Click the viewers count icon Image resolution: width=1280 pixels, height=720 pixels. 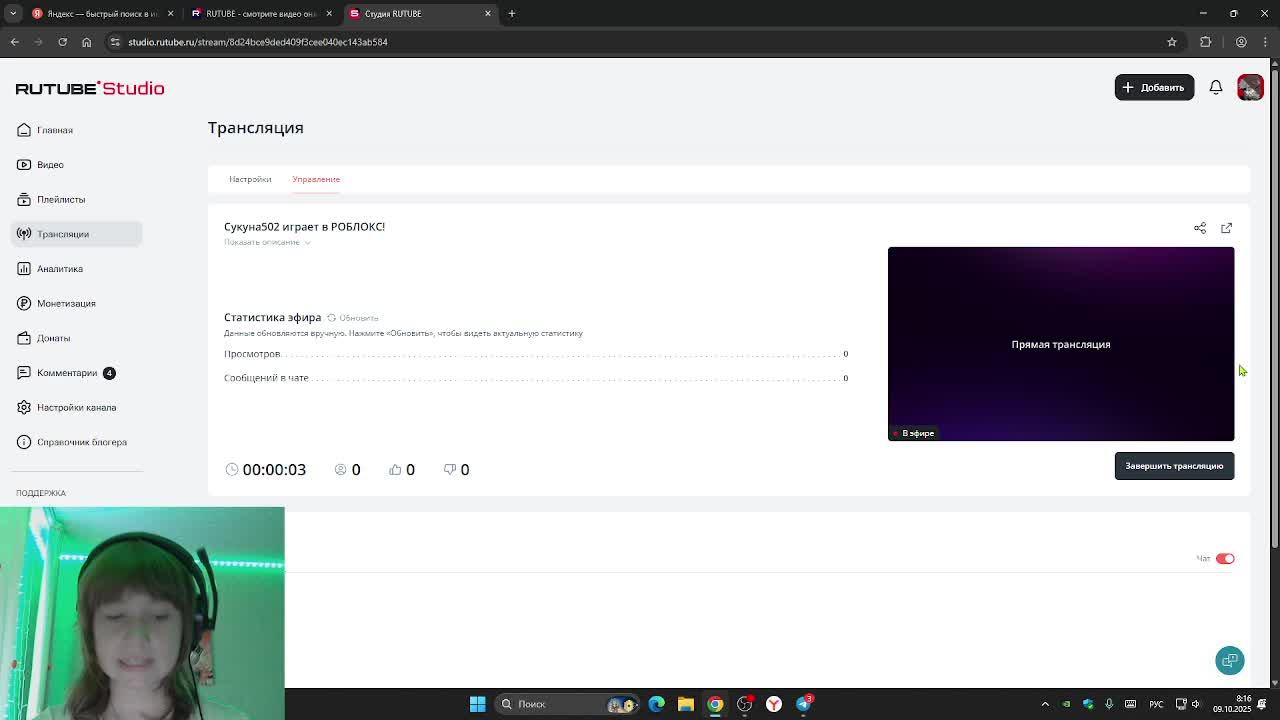pos(341,469)
